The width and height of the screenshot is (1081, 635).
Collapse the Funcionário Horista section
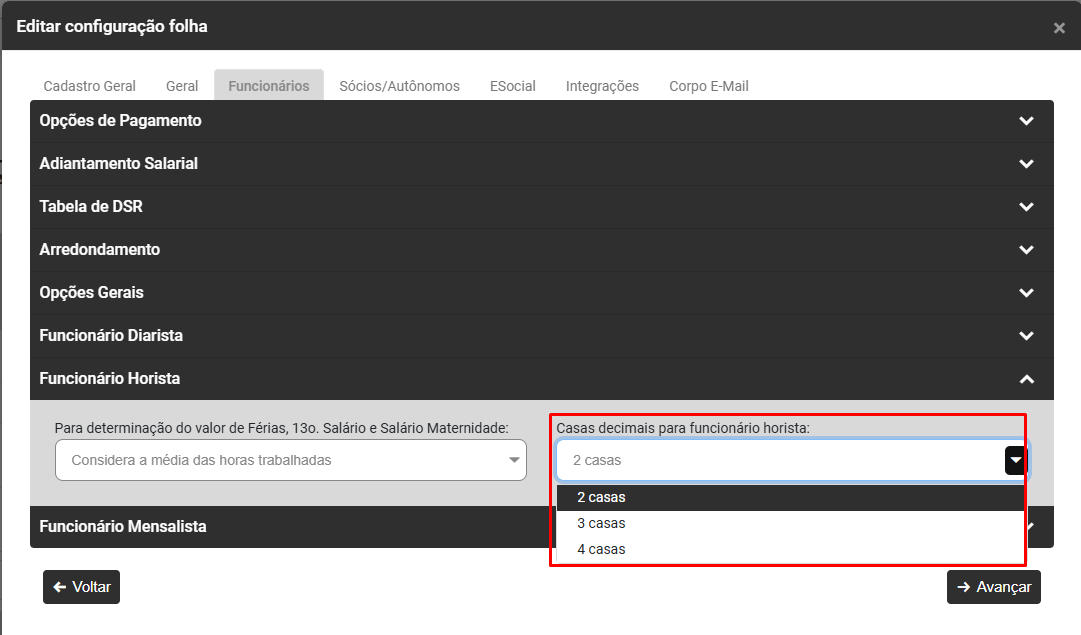click(1025, 379)
